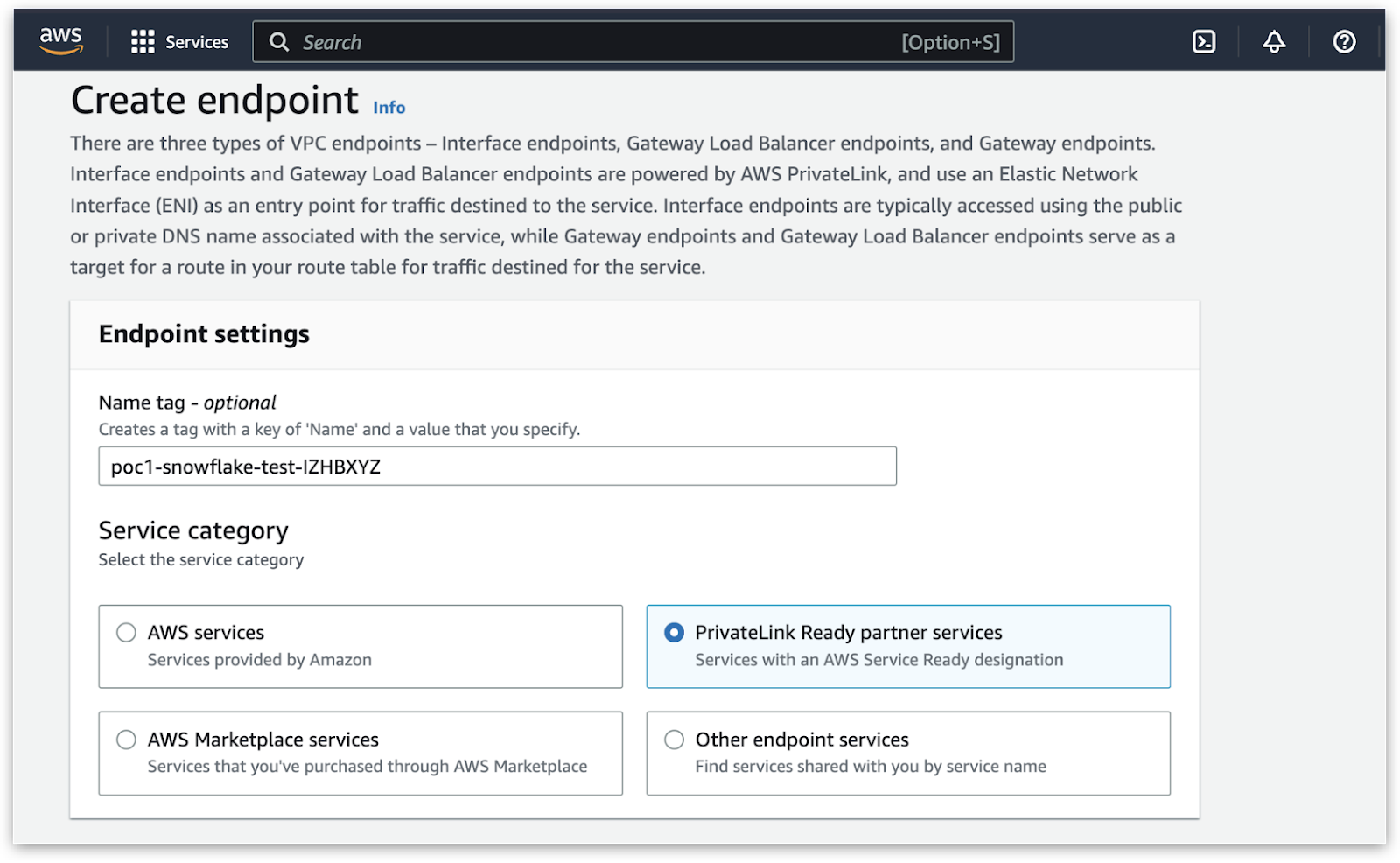Click the "Find services shared with you" description
The image size is (1400, 863).
[x=871, y=767]
